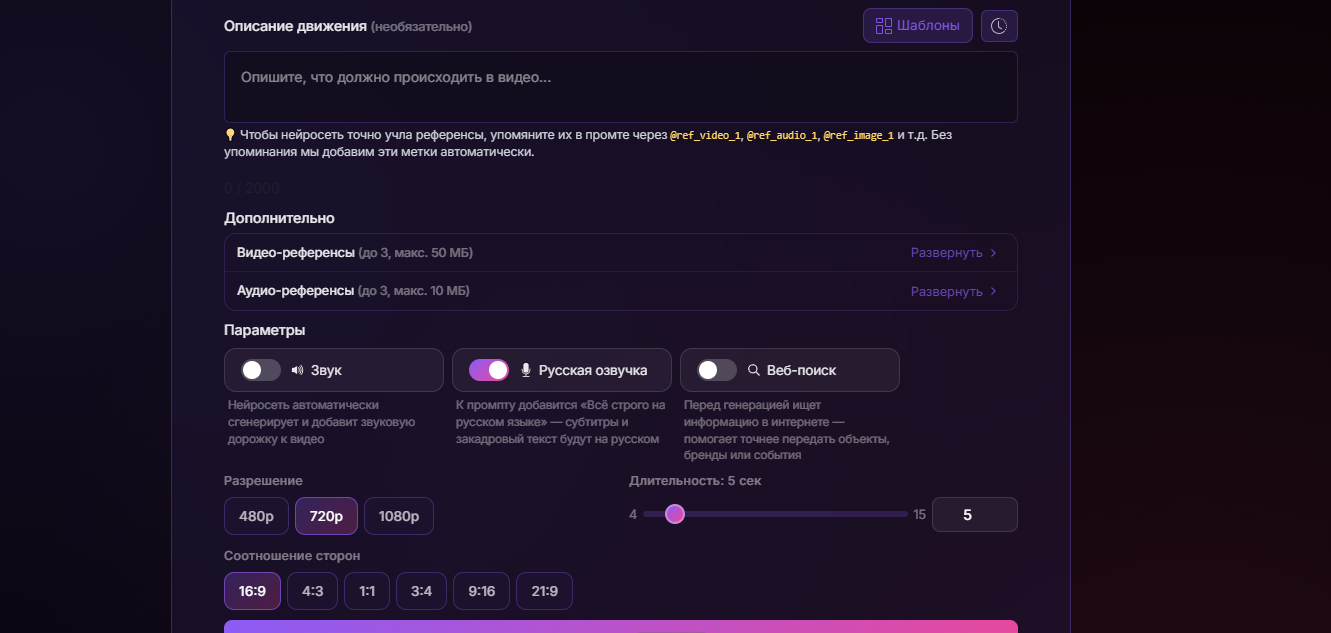
Task: Click the duration number field showing 5
Action: click(x=975, y=515)
